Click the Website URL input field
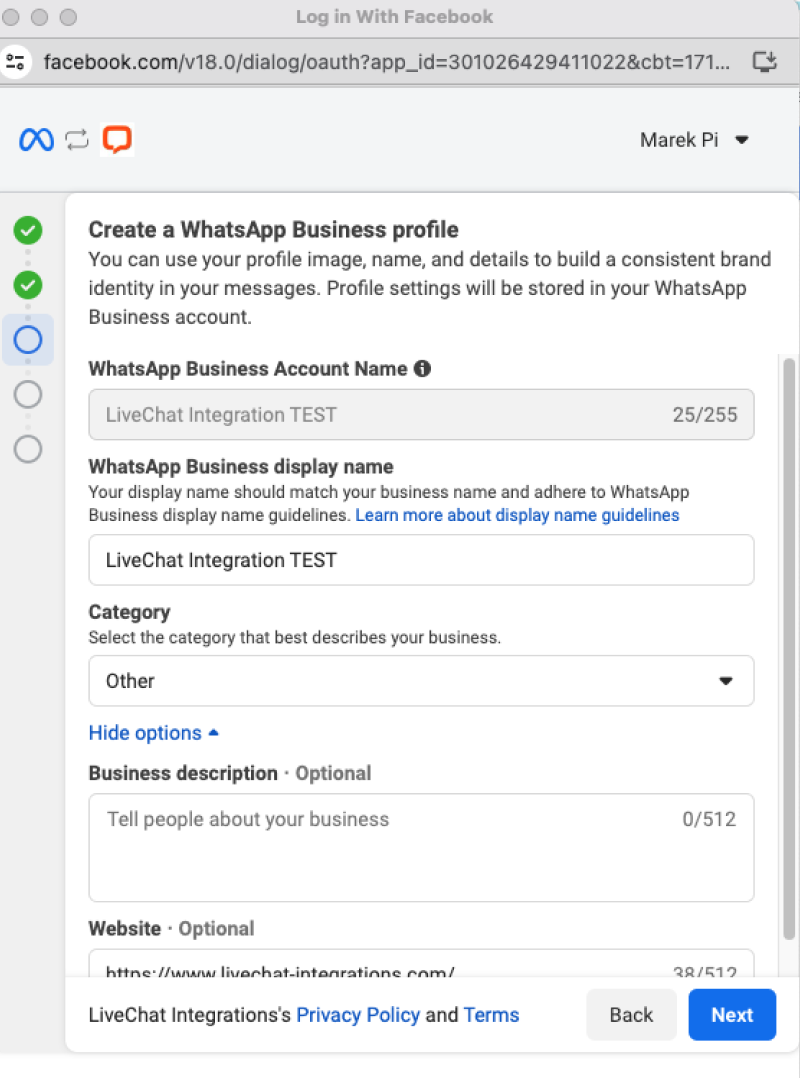Image resolution: width=800 pixels, height=1078 pixels. [x=421, y=964]
